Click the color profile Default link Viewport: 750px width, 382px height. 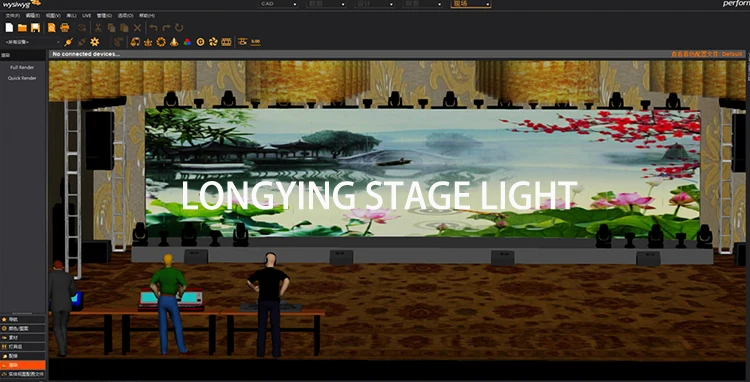tap(706, 54)
